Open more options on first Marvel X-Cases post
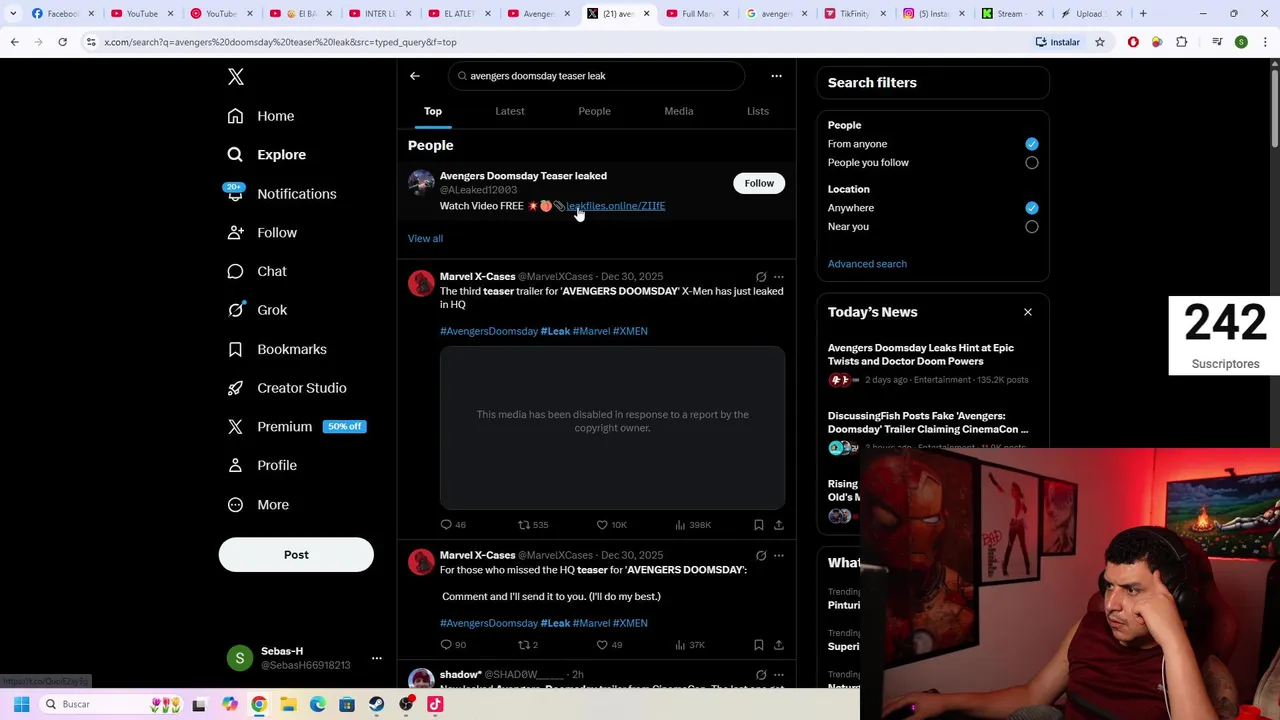 point(779,277)
